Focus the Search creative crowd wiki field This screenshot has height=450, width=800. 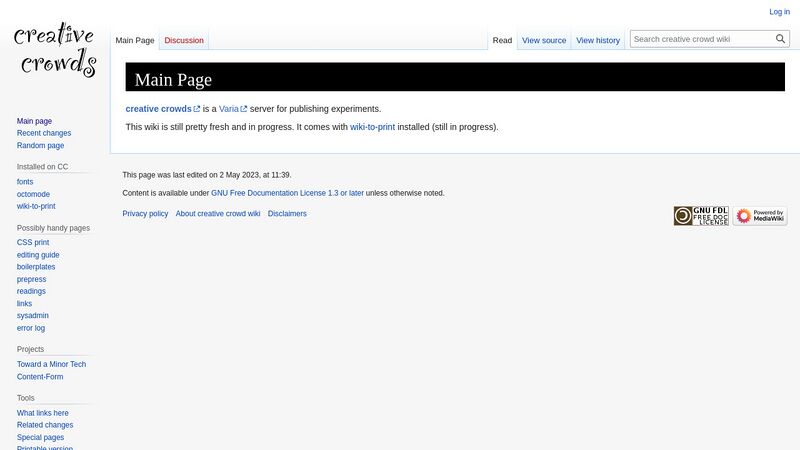pos(702,39)
